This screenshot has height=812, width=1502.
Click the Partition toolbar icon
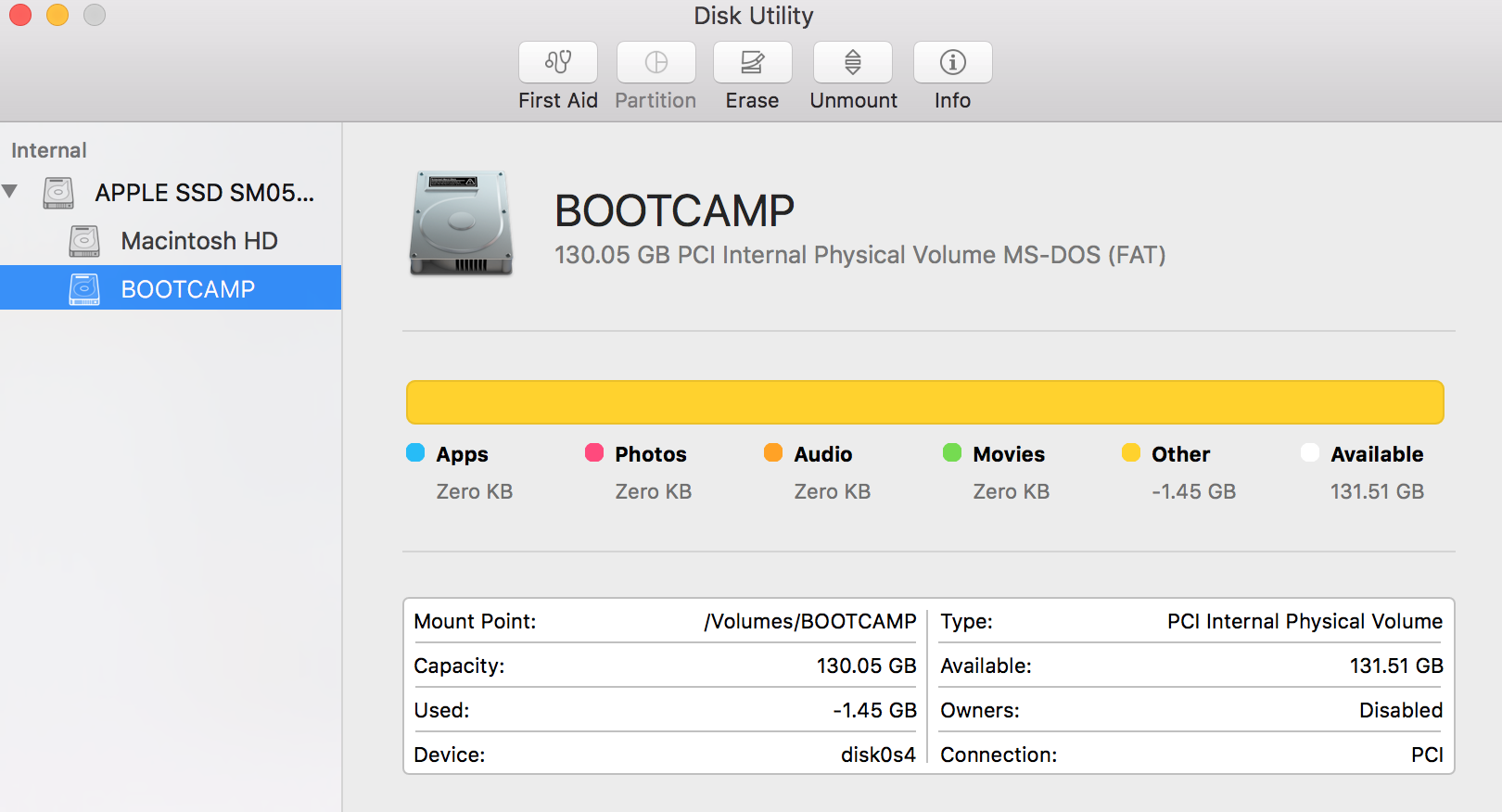click(656, 62)
